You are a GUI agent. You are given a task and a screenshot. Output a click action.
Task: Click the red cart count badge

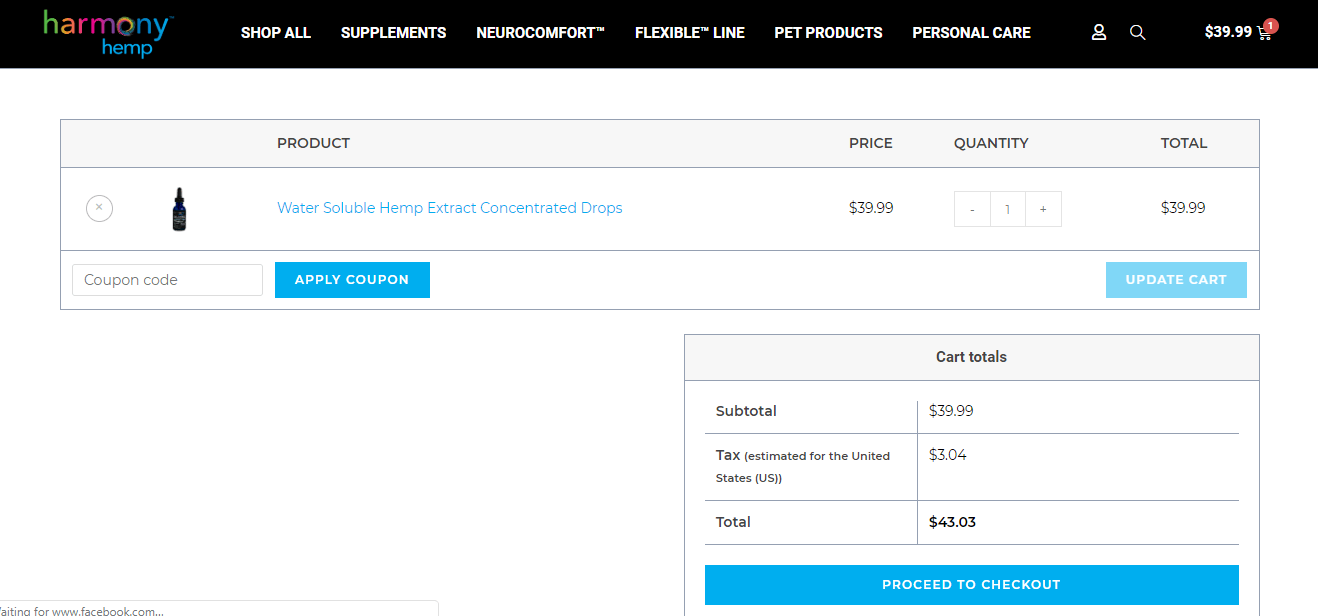[1271, 26]
